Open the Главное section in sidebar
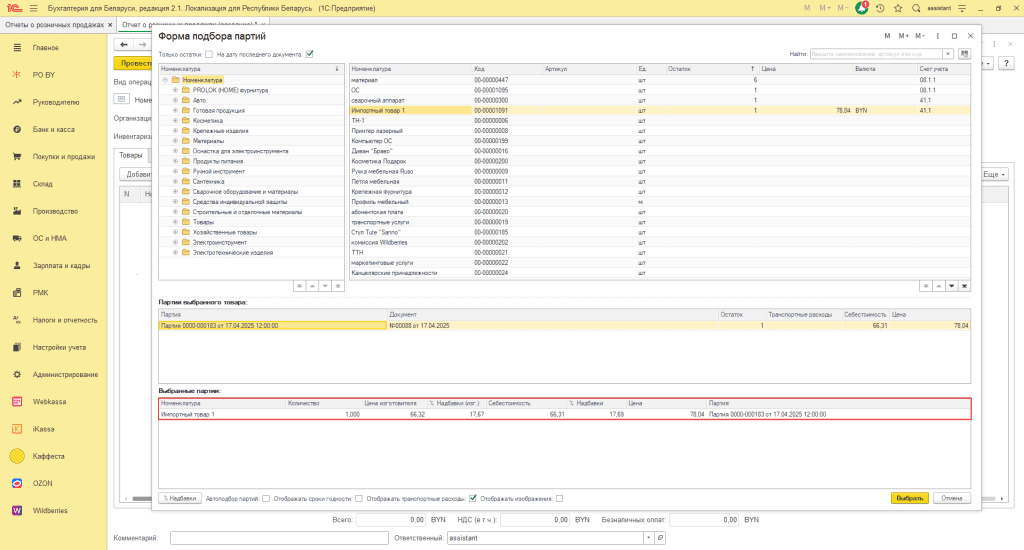 coord(46,48)
